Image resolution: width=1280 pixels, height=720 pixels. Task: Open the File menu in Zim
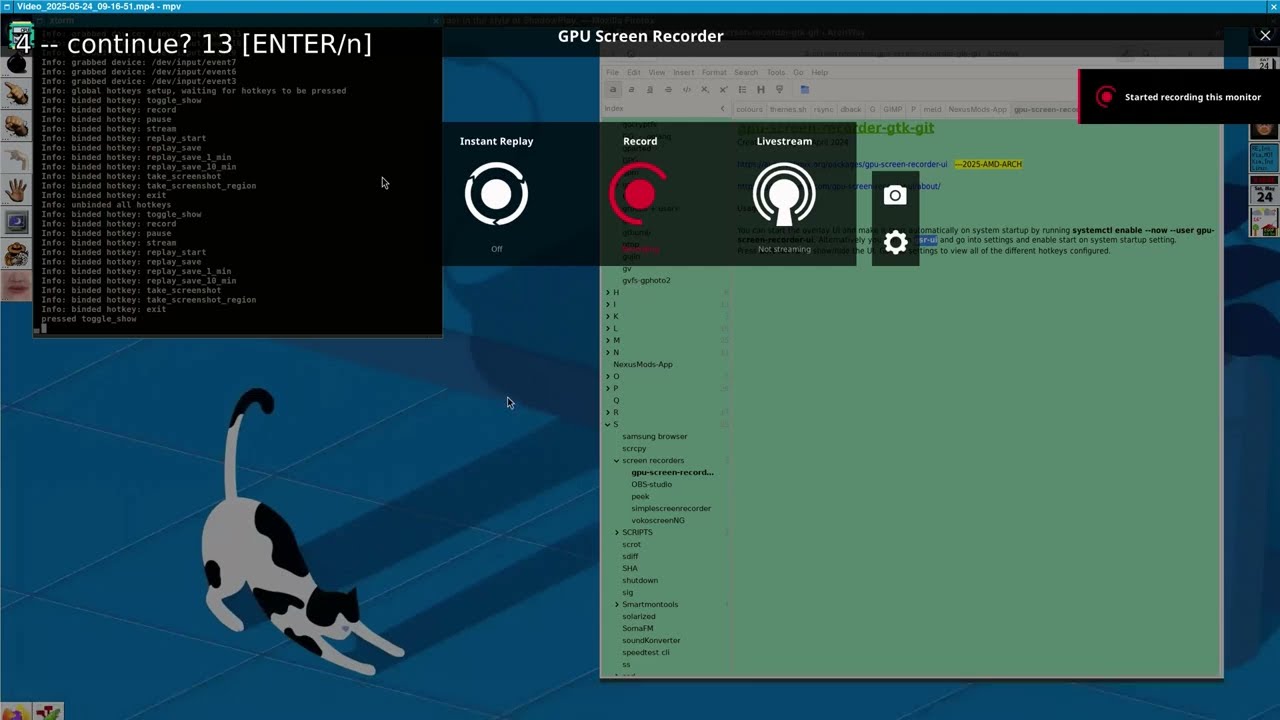[612, 72]
